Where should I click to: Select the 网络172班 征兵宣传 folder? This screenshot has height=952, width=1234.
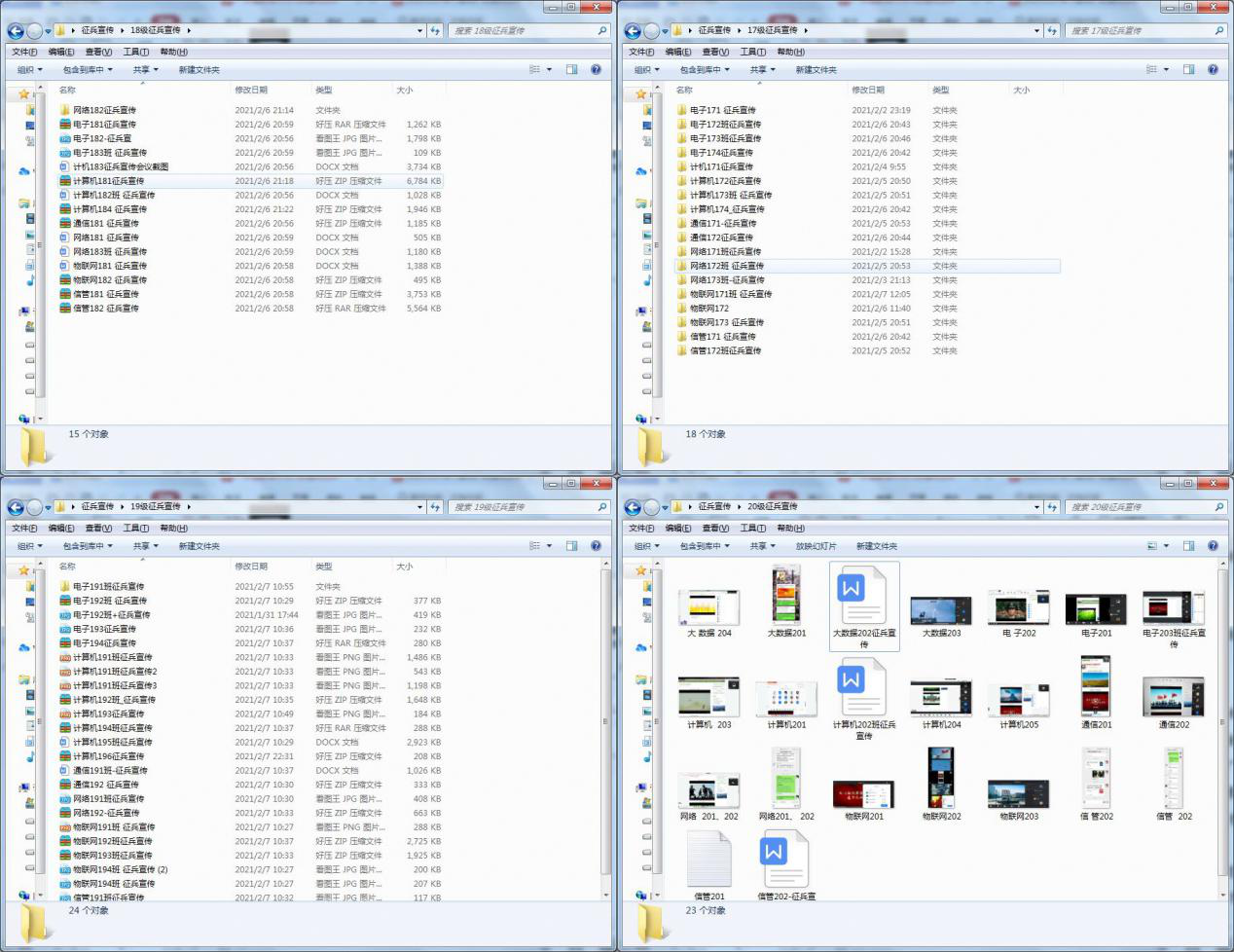click(726, 266)
